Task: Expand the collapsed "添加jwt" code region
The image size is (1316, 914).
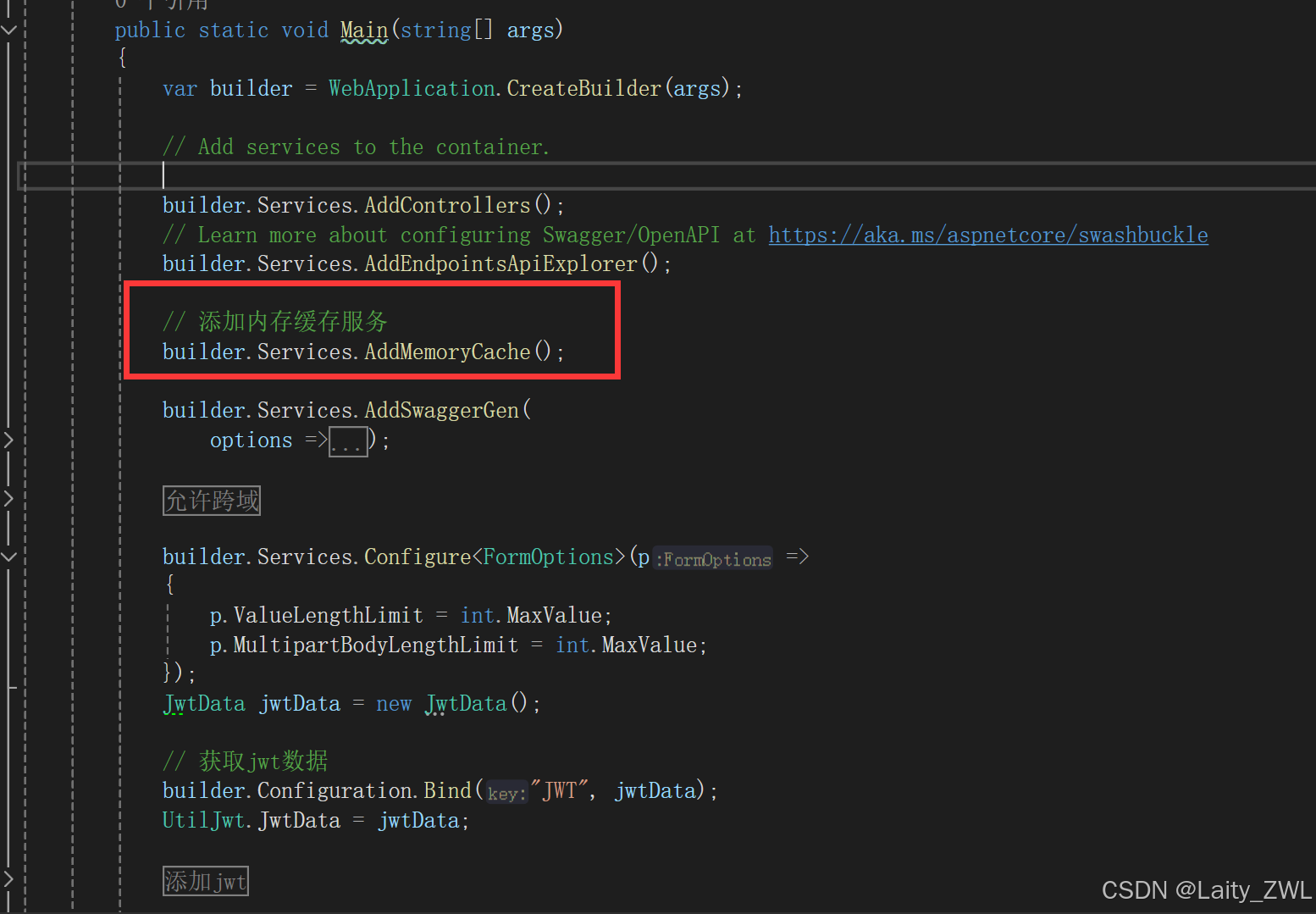Action: point(205,881)
